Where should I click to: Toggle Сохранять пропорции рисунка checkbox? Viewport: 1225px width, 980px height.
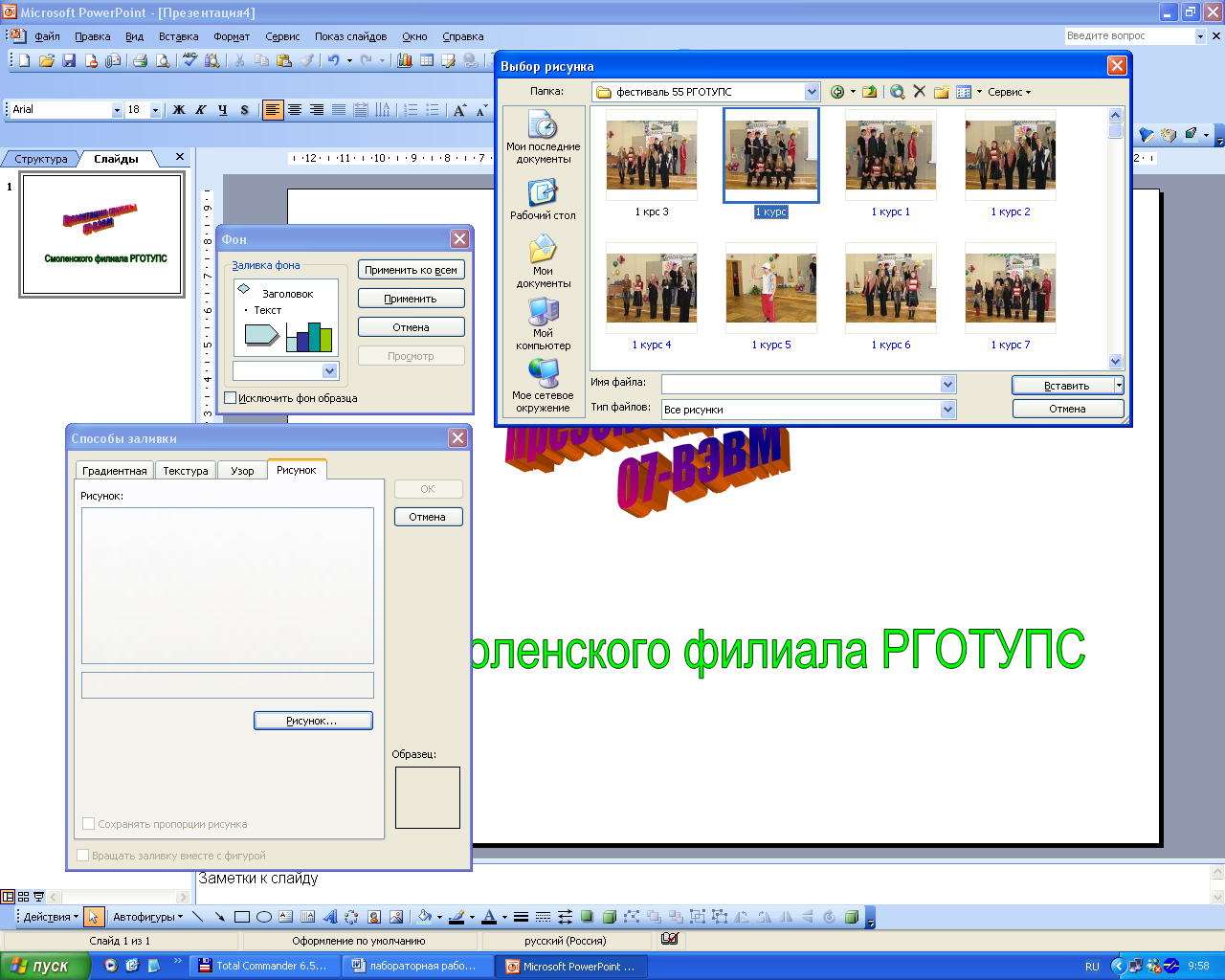tap(89, 824)
